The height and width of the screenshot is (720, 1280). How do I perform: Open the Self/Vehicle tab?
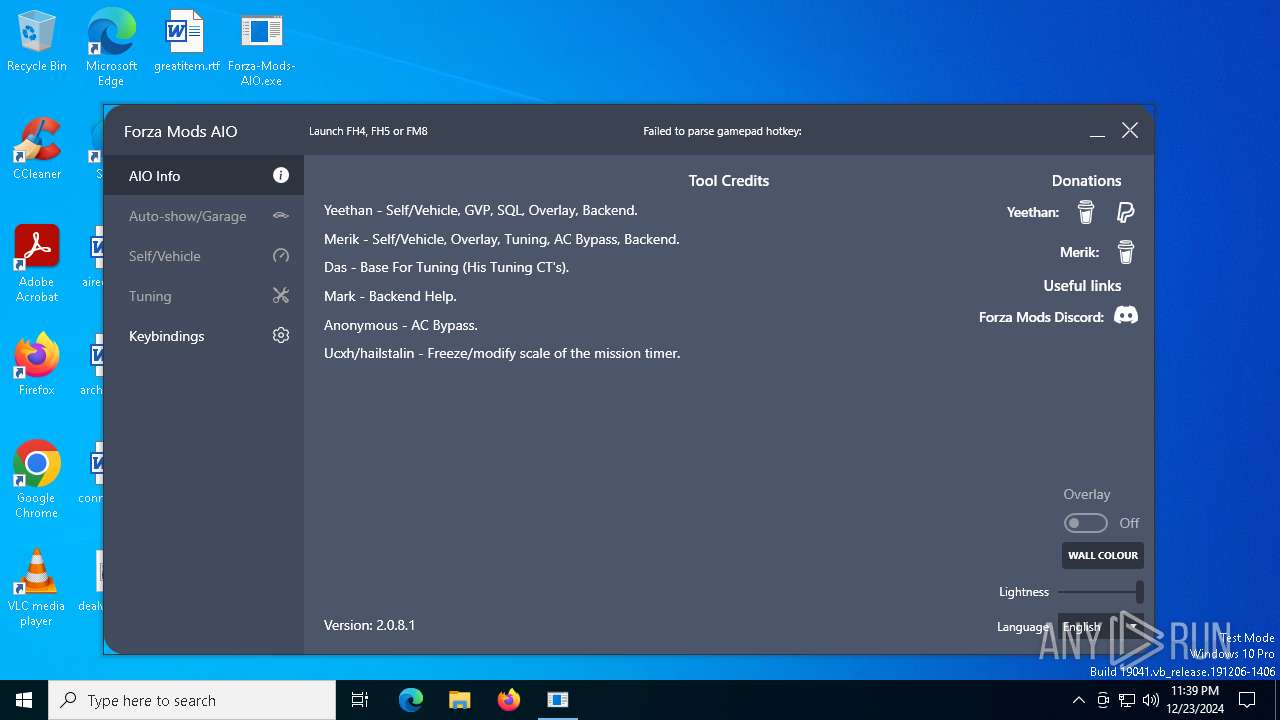click(204, 256)
